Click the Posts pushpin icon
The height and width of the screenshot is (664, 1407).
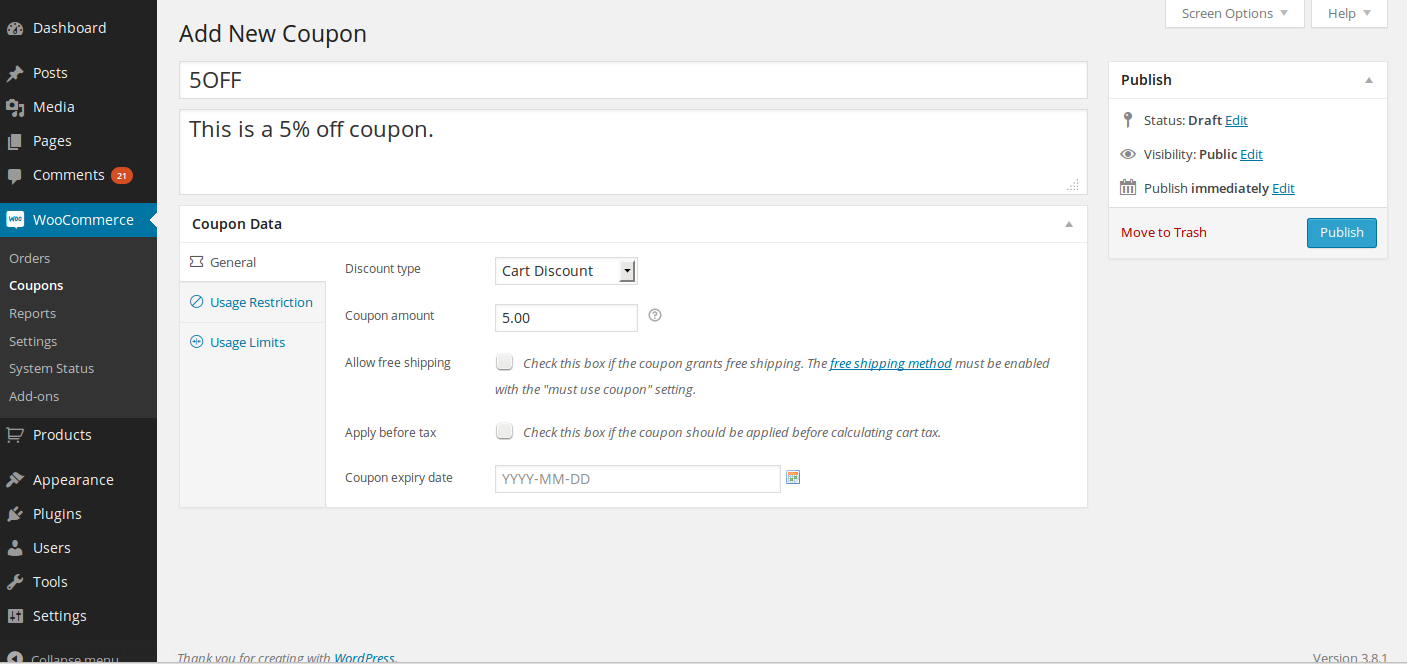pos(15,73)
